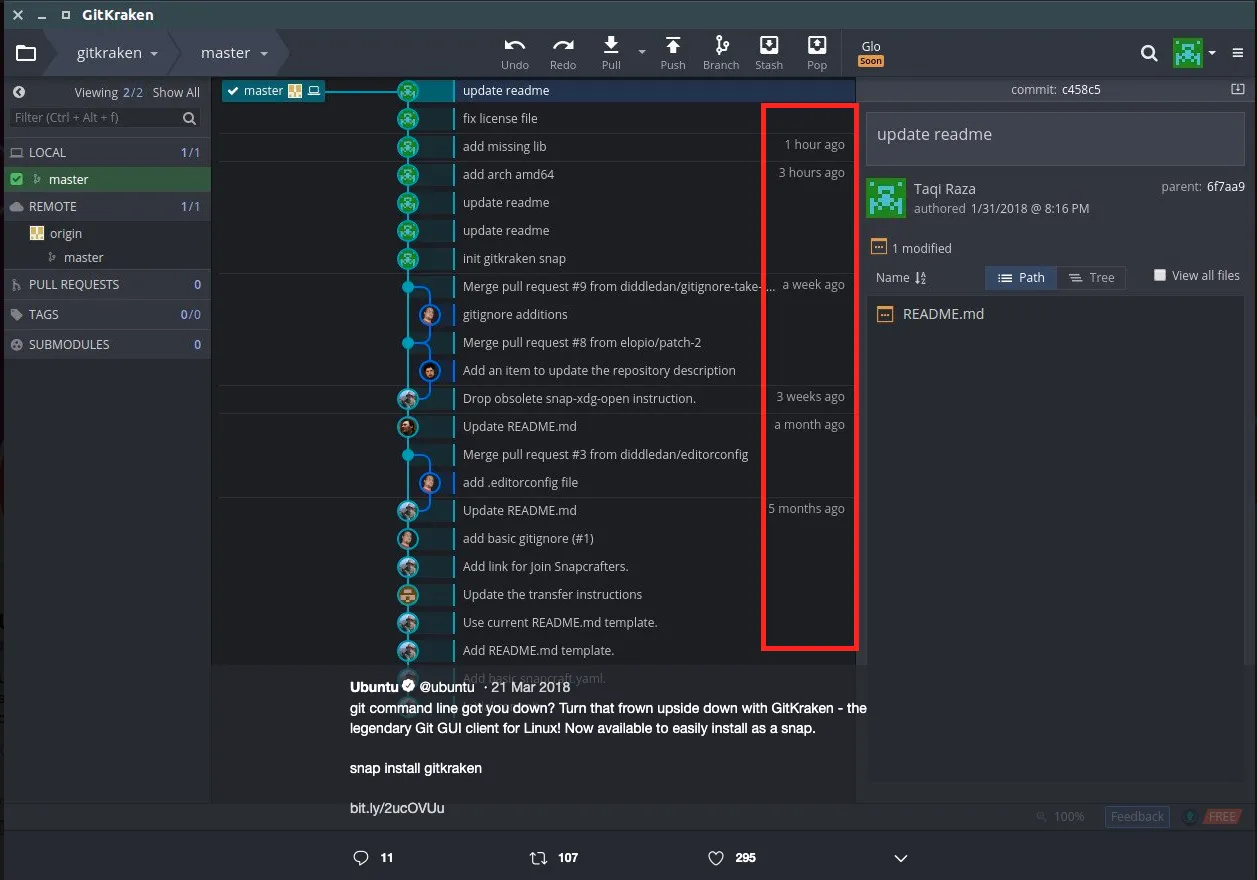The height and width of the screenshot is (880, 1257).
Task: Click the 100% zoom indicator in status bar
Action: (x=1060, y=817)
